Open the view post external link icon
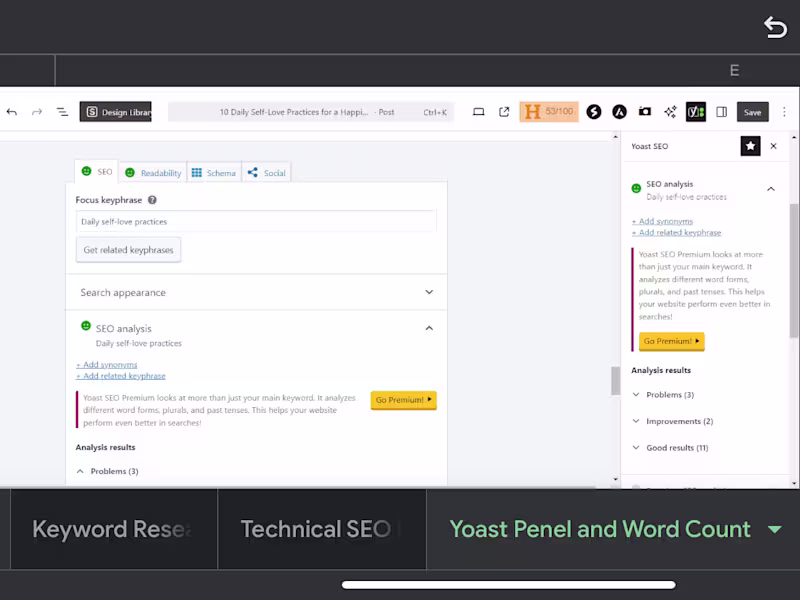This screenshot has height=600, width=800. (x=504, y=112)
